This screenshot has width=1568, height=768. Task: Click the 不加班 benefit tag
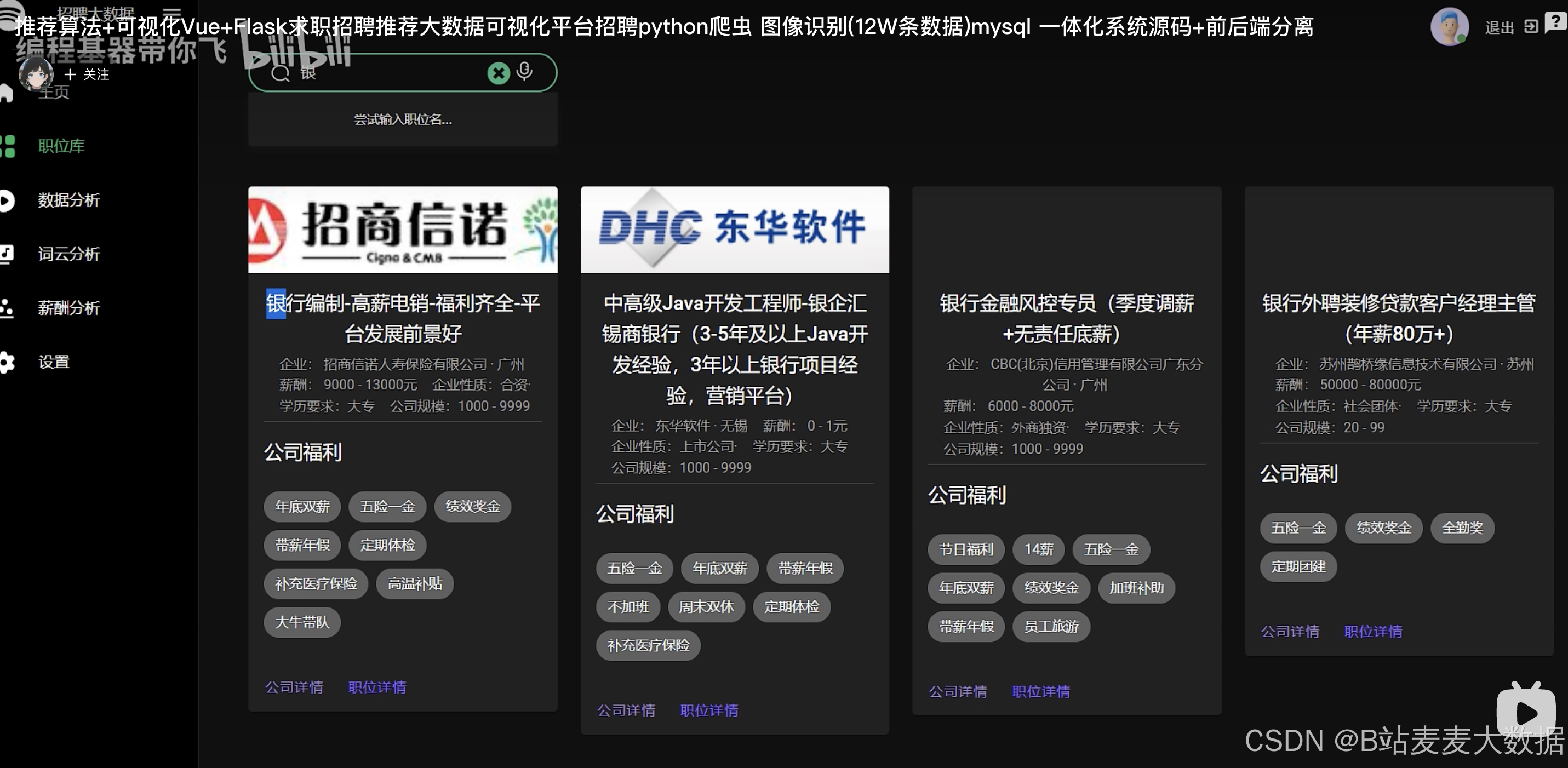[628, 607]
